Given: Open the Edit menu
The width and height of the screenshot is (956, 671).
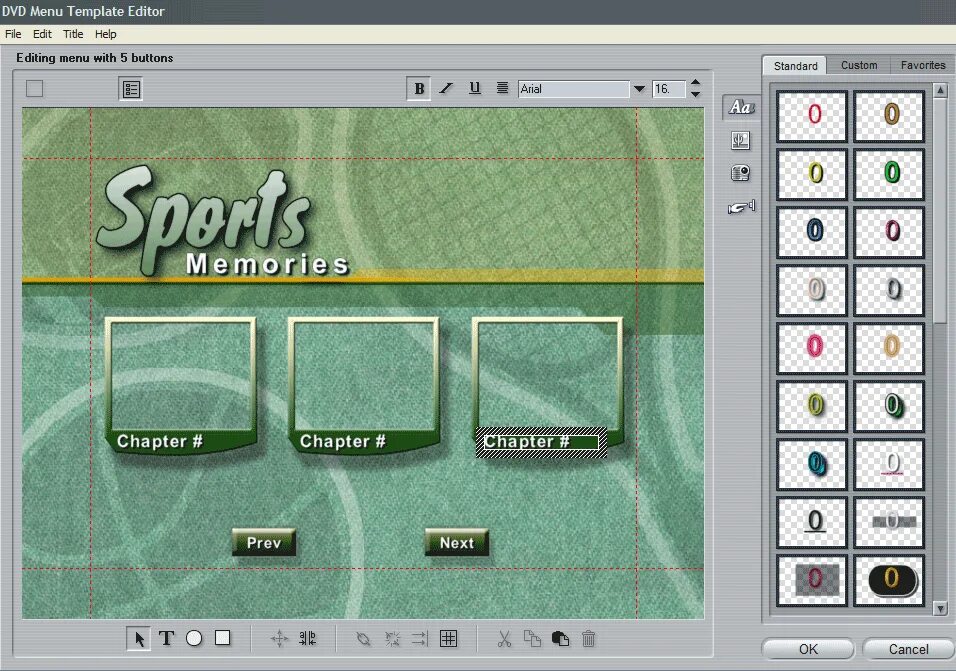Looking at the screenshot, I should click(42, 34).
